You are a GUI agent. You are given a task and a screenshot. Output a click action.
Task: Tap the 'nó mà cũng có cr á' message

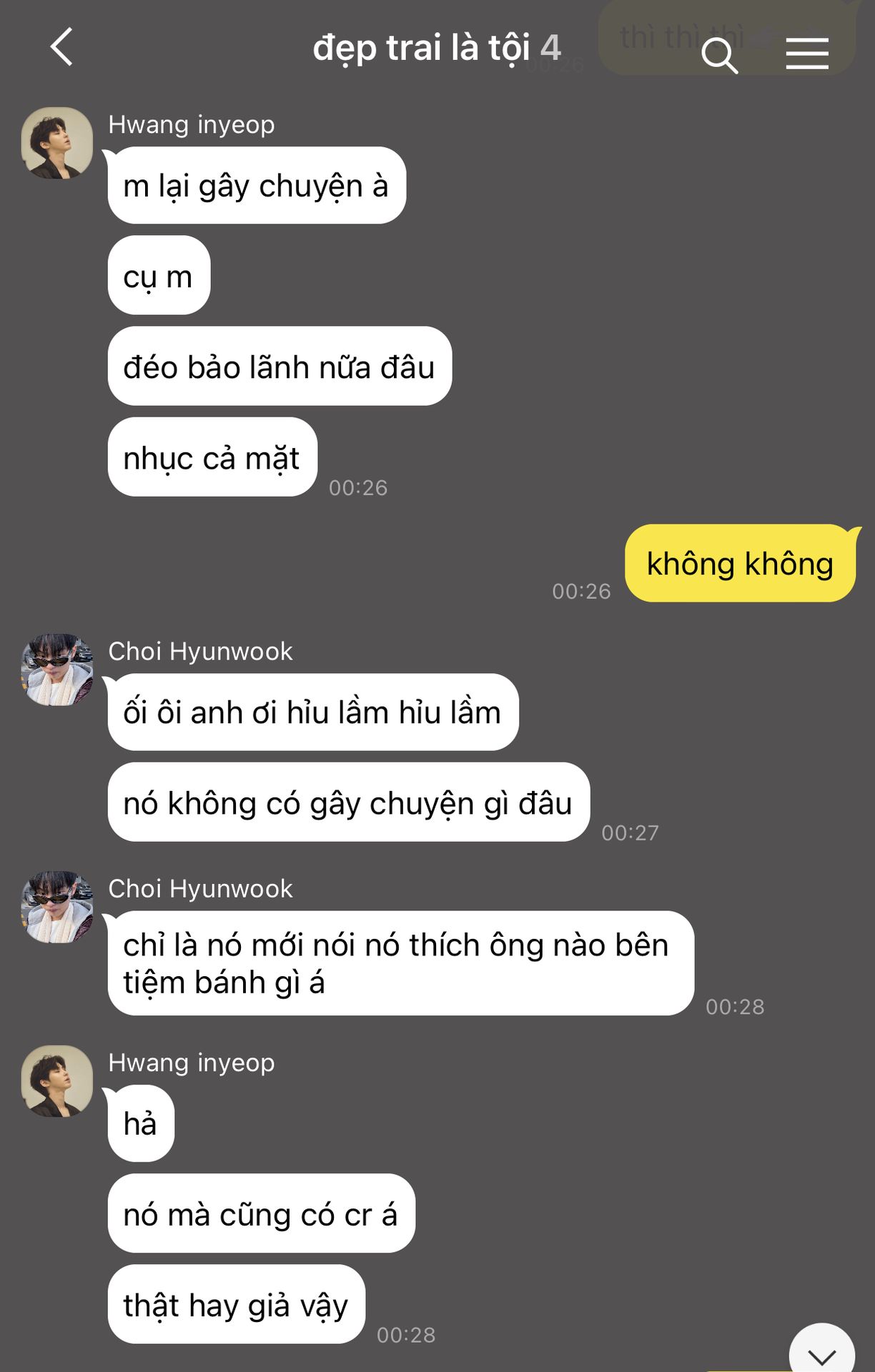pyautogui.click(x=261, y=1213)
